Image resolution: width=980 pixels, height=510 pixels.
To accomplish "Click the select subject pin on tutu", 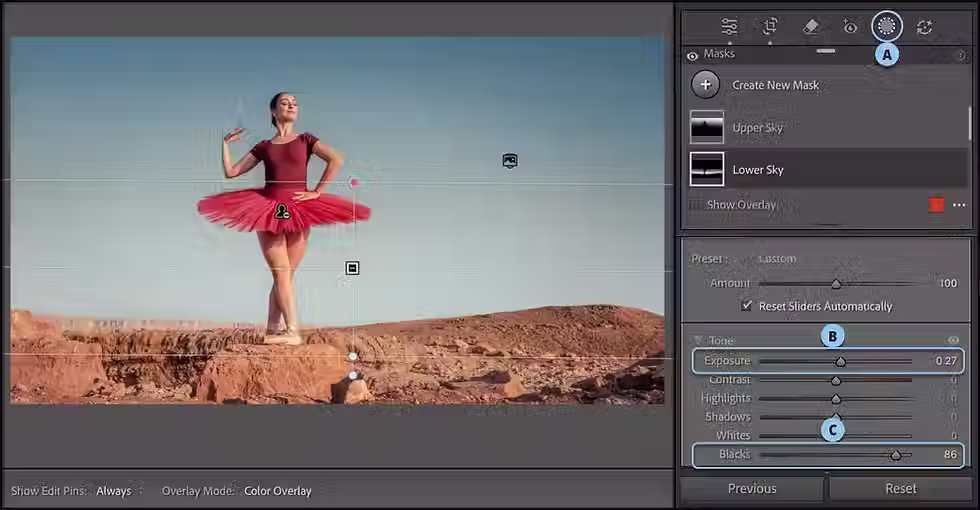I will pos(282,211).
